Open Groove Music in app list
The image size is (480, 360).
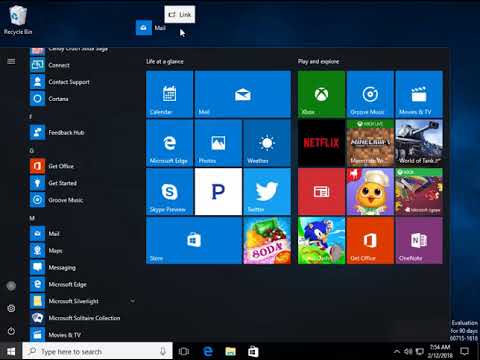click(83, 200)
